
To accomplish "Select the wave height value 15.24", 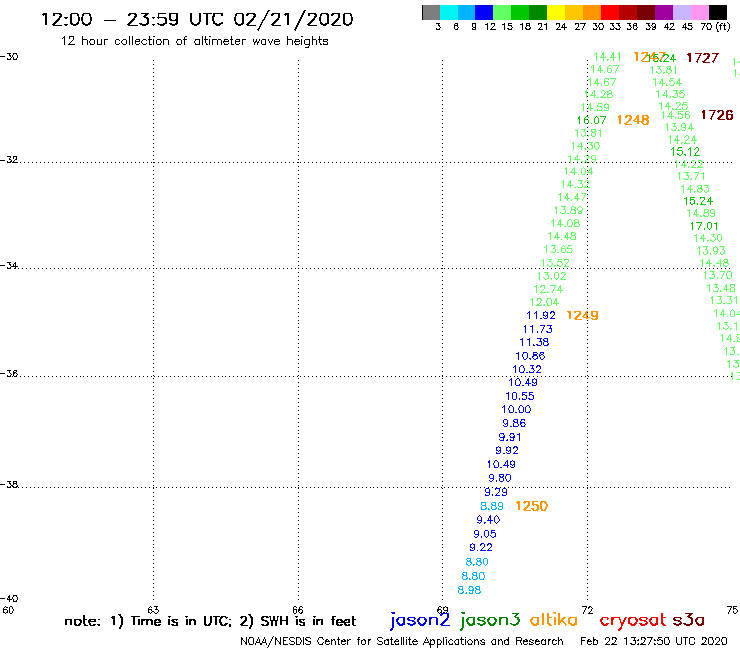I will pos(698,201).
